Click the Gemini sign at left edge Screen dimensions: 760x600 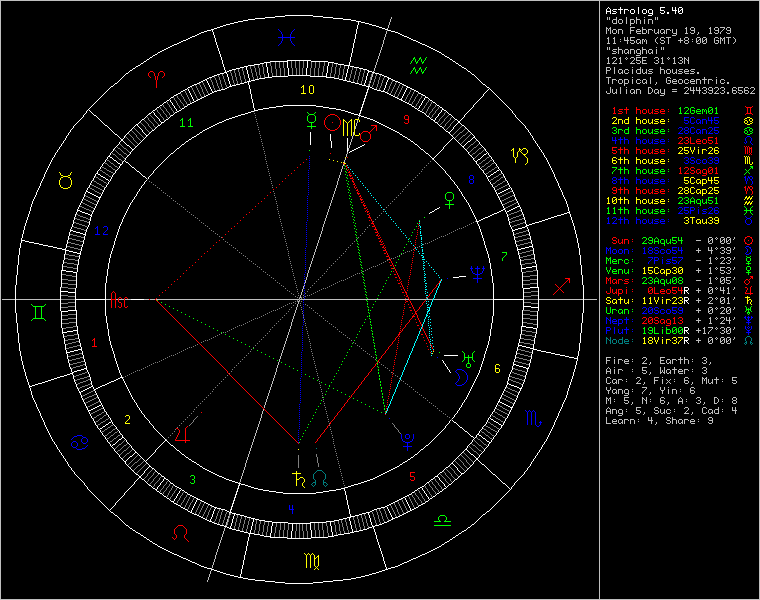(37, 313)
